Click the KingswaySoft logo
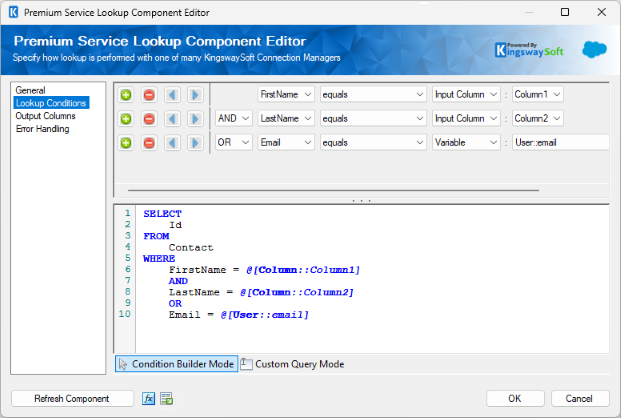This screenshot has width=621, height=418. click(529, 50)
